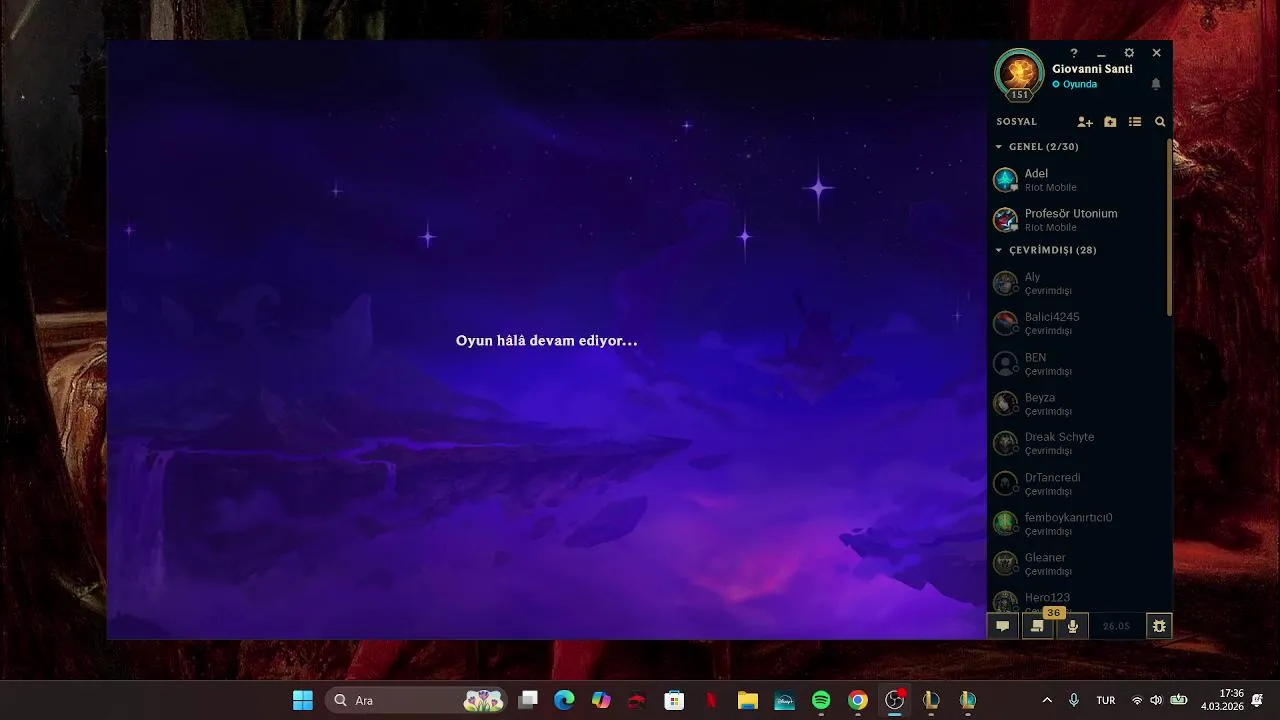Open Wi-Fi network tray icon
1280x720 pixels.
pyautogui.click(x=1137, y=700)
